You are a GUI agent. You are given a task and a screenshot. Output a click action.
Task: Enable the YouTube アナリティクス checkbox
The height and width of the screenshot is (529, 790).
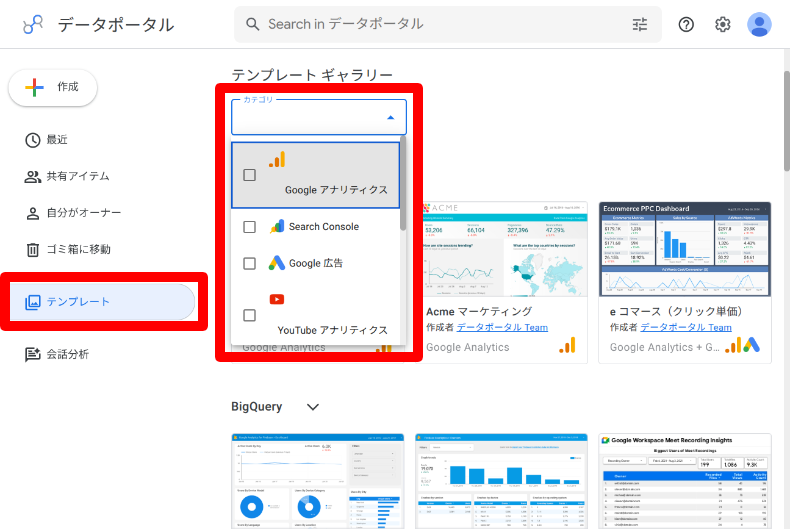[x=250, y=315]
